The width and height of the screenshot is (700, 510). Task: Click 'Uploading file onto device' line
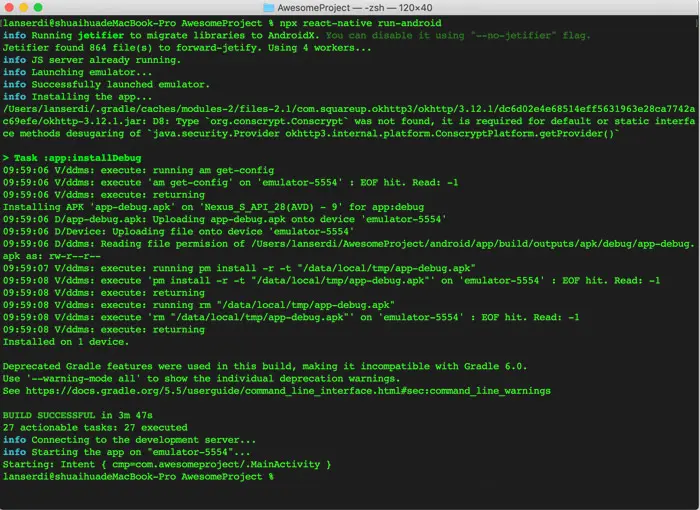coord(179,231)
